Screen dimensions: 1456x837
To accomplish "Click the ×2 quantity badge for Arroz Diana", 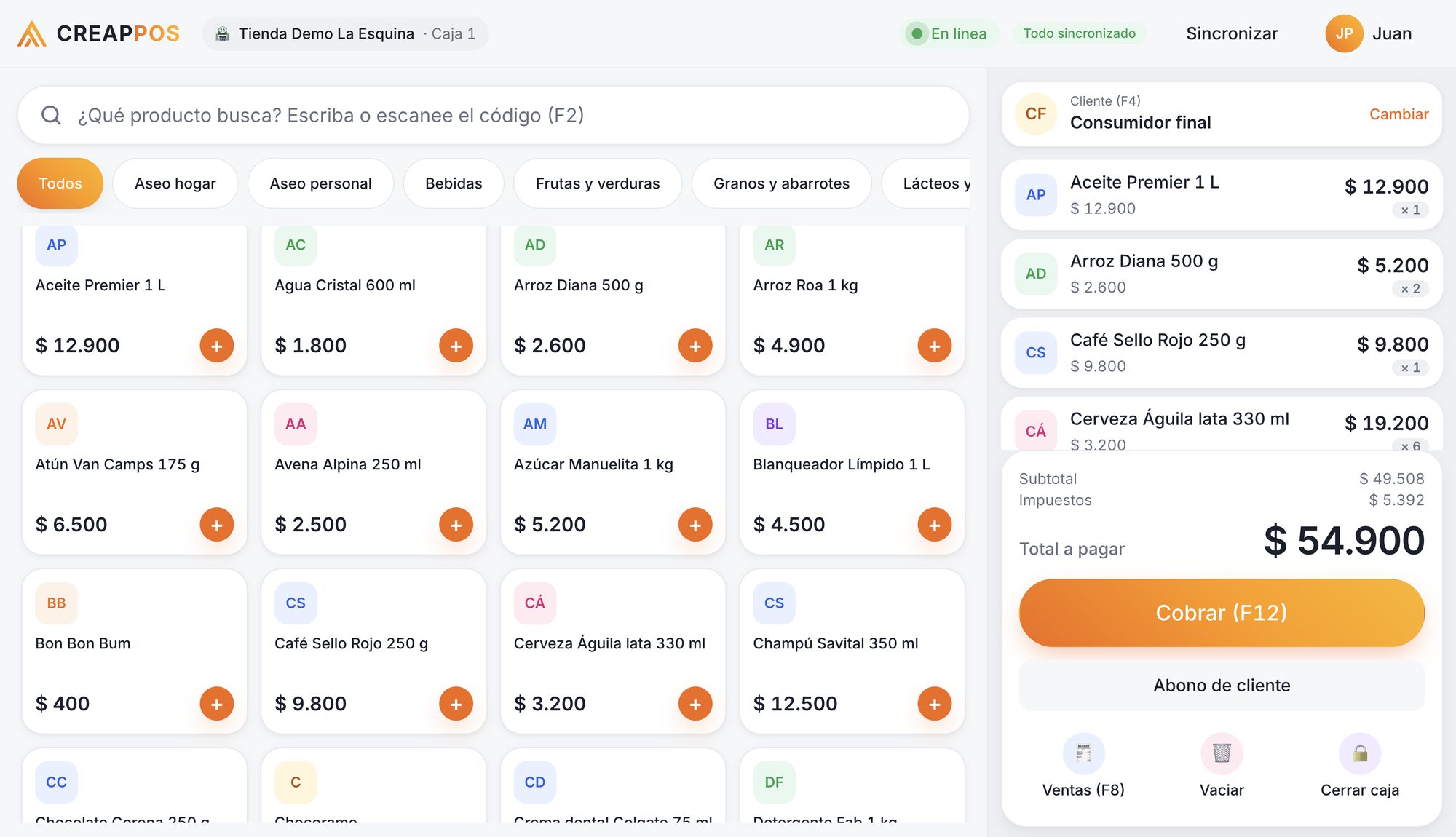I will 1410,289.
